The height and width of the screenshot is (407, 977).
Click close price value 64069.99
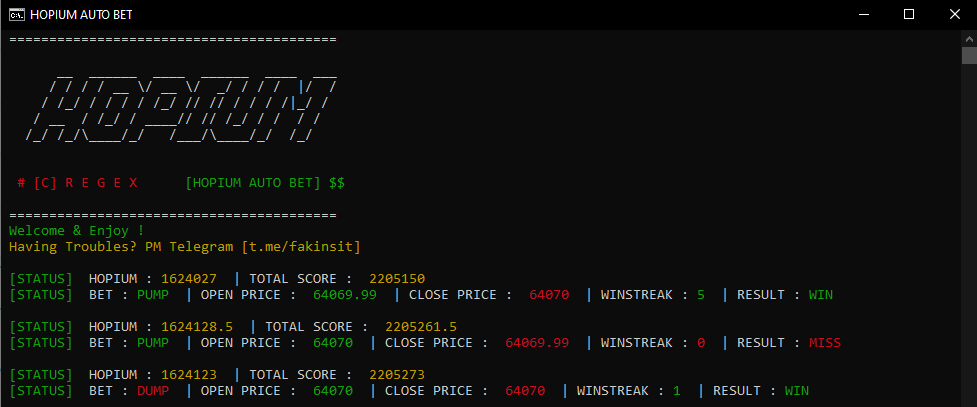click(537, 343)
